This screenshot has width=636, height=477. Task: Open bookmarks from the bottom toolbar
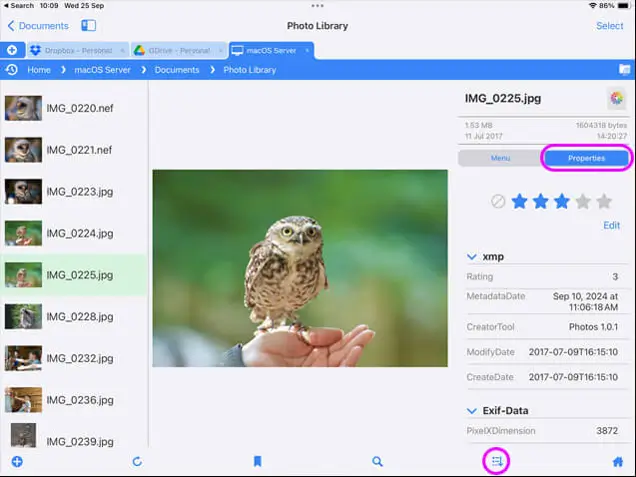coord(257,461)
